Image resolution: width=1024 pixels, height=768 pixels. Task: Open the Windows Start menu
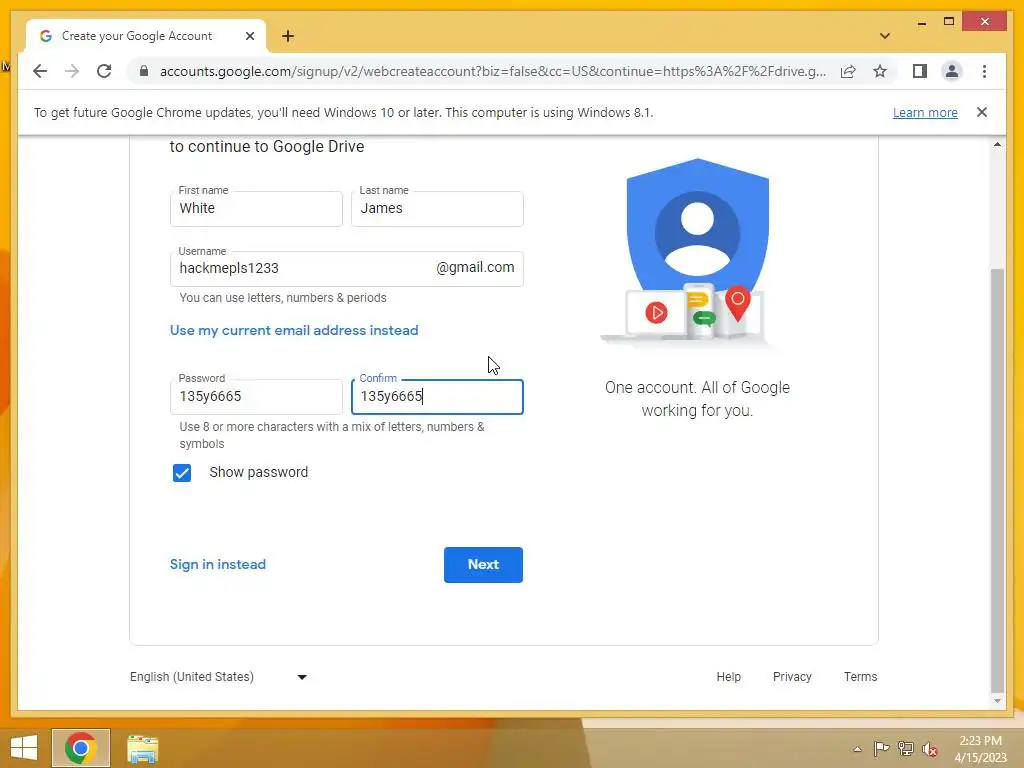(24, 748)
